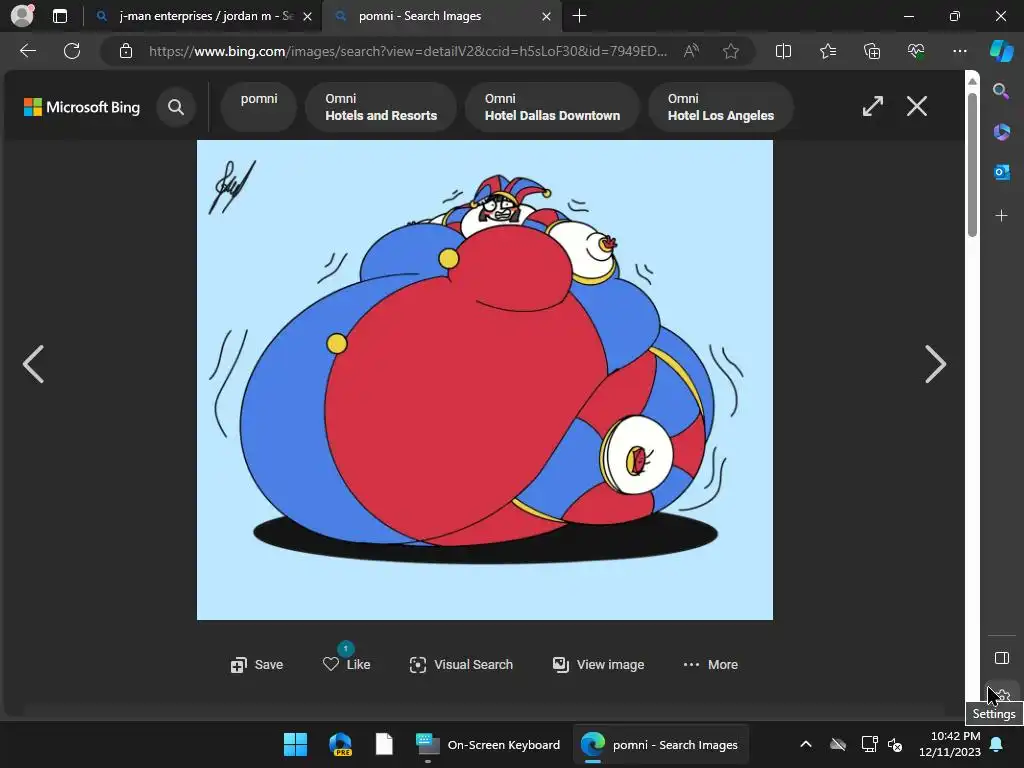Select Omni Hotel Dallas Downtown suggestion

click(x=552, y=107)
